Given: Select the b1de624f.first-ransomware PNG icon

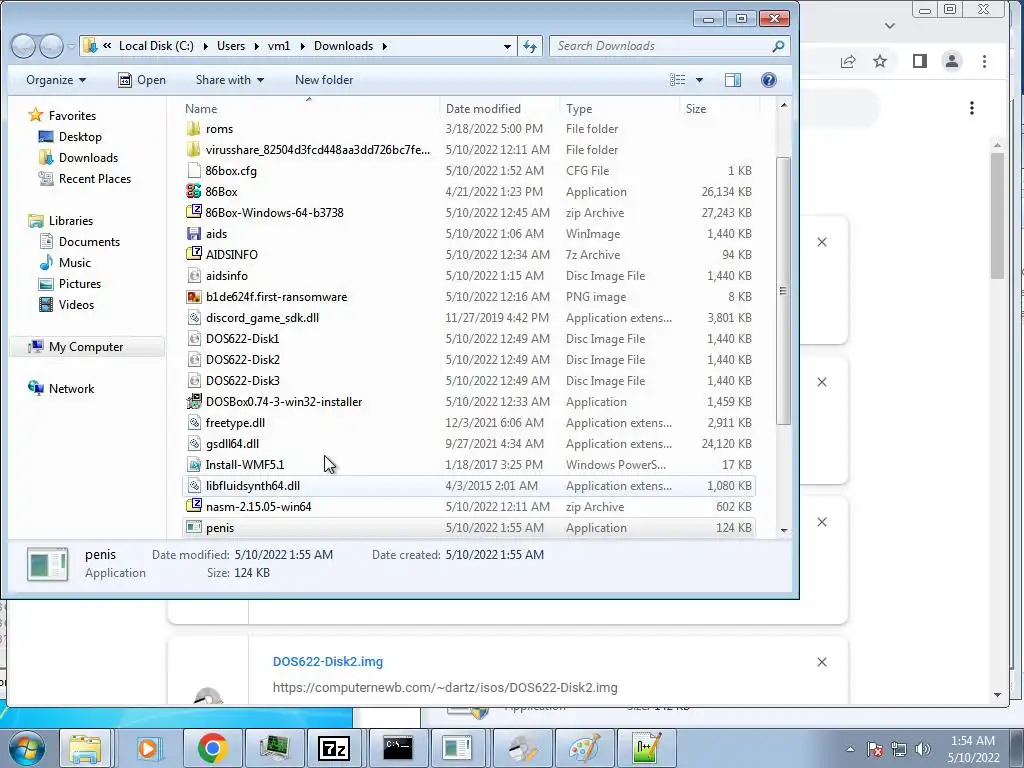Looking at the screenshot, I should (193, 296).
